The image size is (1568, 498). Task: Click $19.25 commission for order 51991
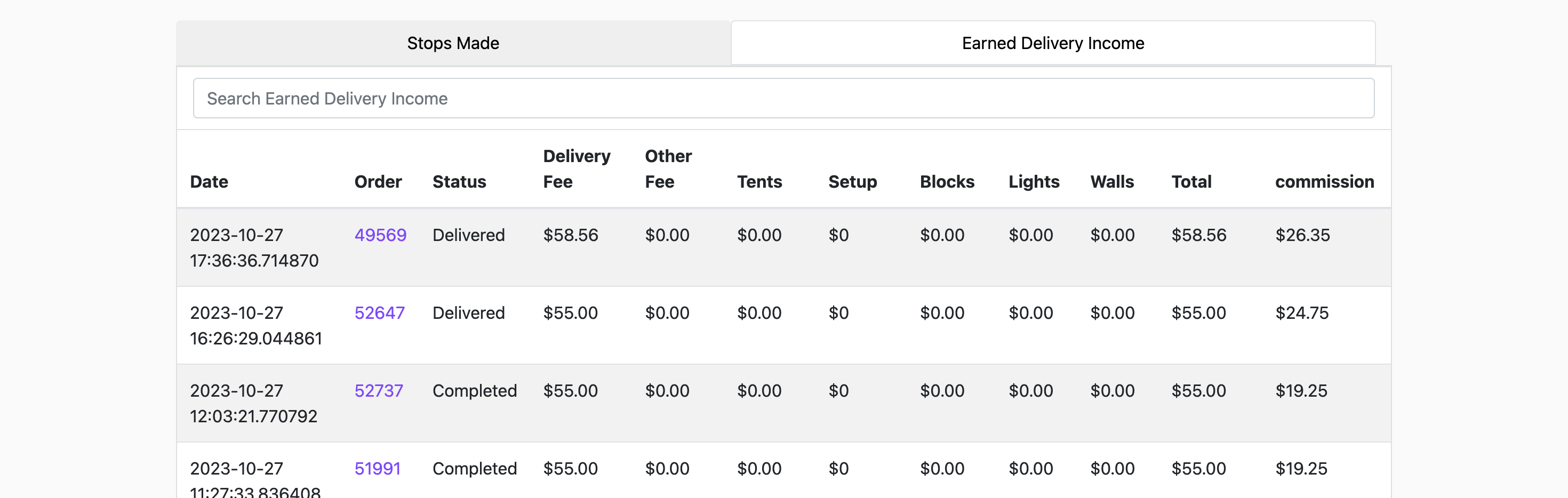1301,469
